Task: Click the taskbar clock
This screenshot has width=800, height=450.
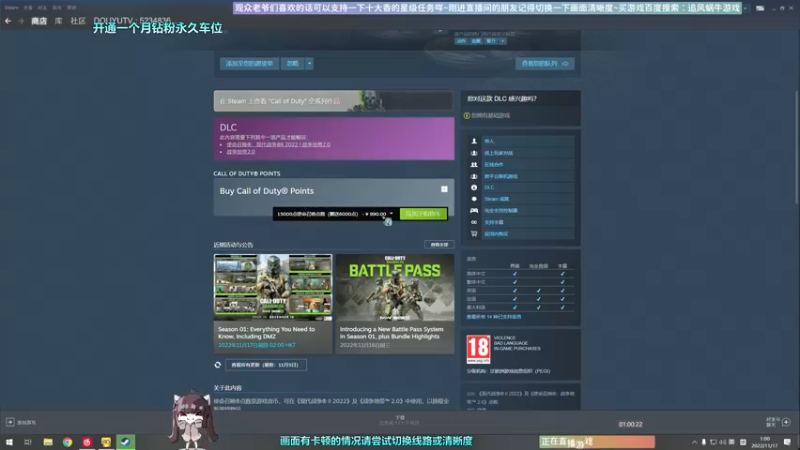Action: (x=765, y=442)
